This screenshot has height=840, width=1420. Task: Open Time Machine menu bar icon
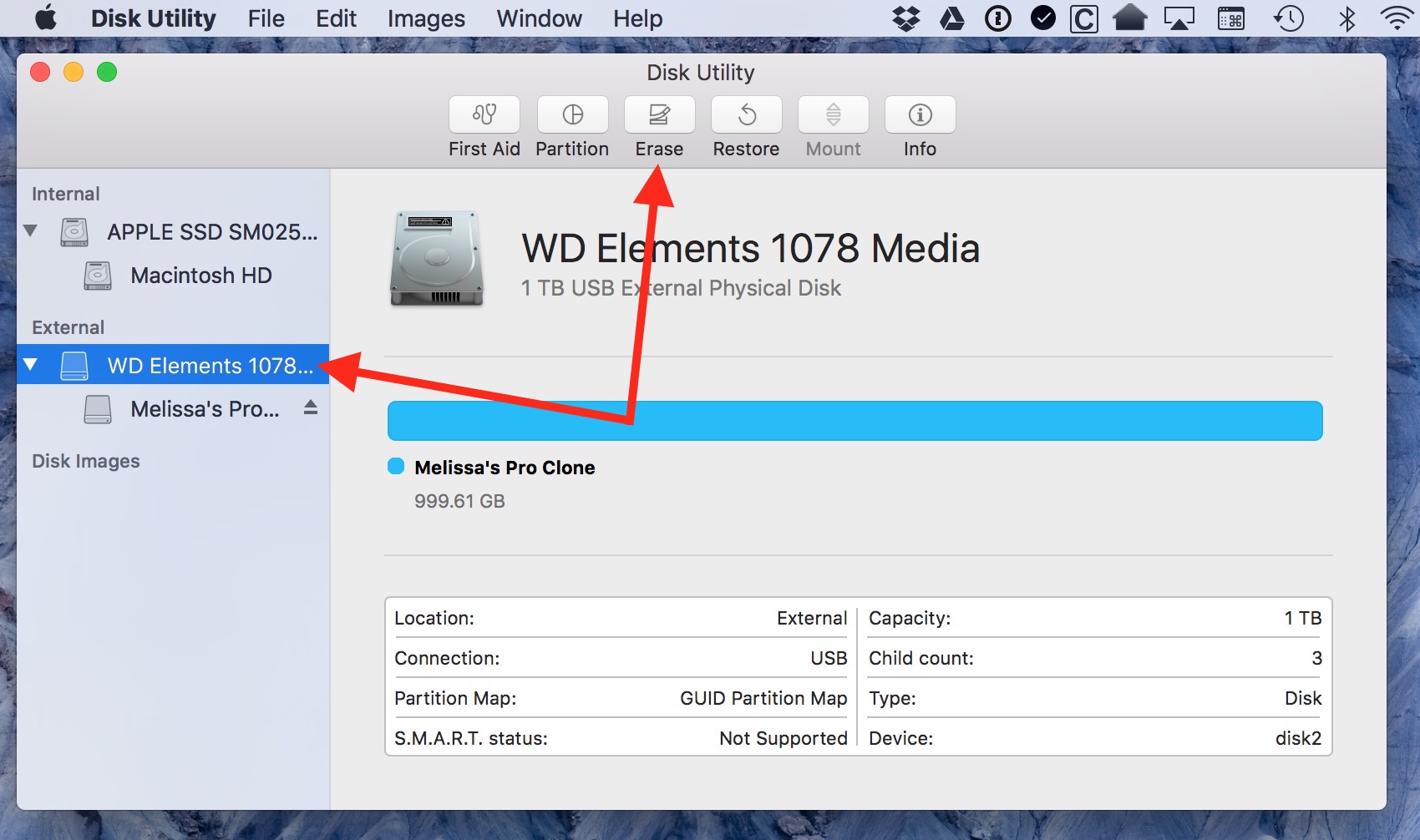[1289, 18]
